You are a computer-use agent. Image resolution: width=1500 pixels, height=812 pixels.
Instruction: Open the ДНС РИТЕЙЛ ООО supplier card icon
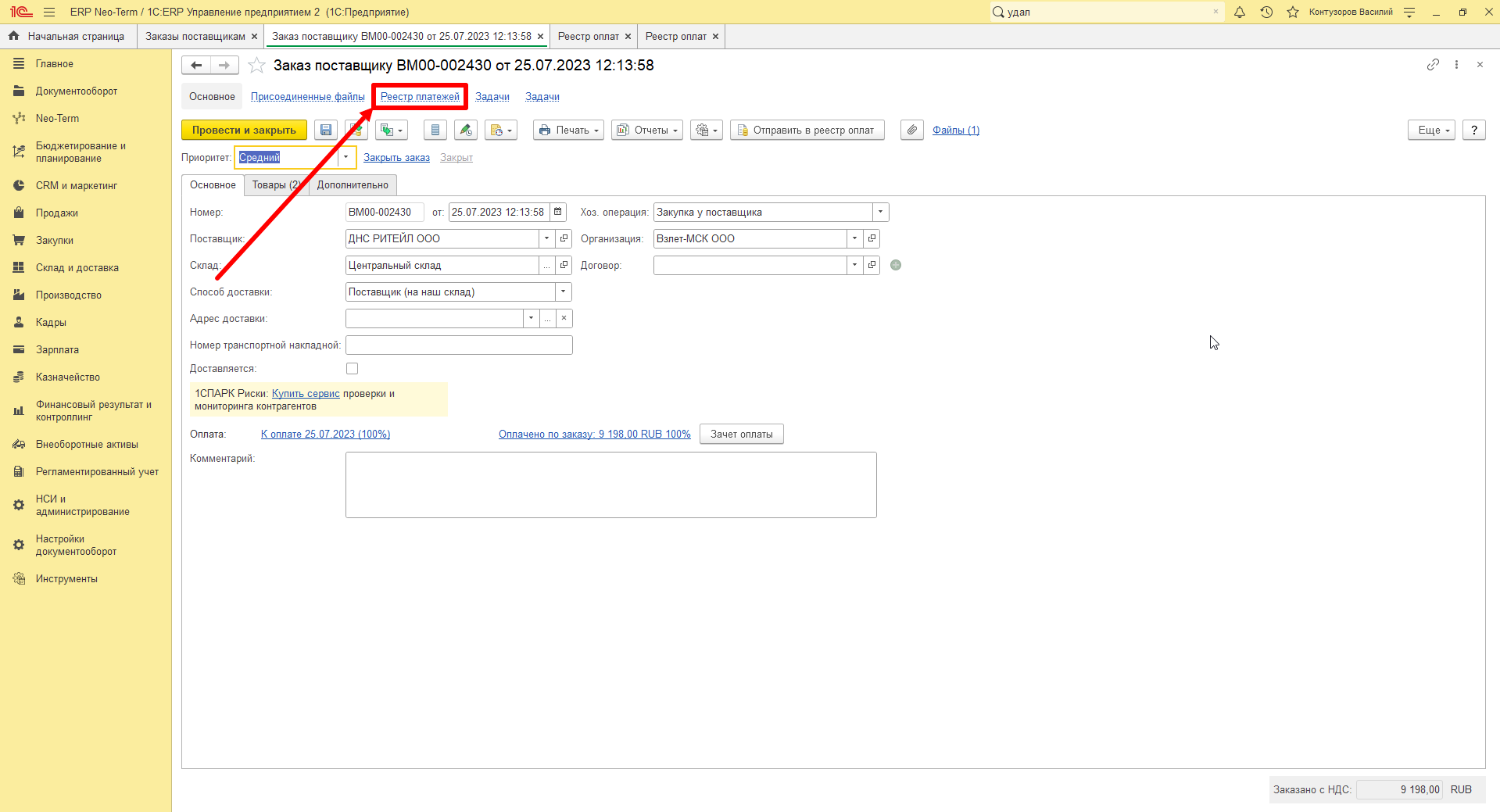[x=564, y=238]
